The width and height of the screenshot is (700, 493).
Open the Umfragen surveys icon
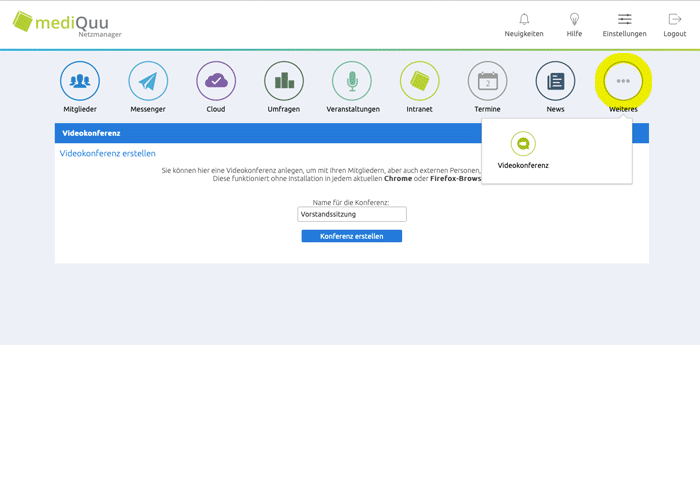284,81
